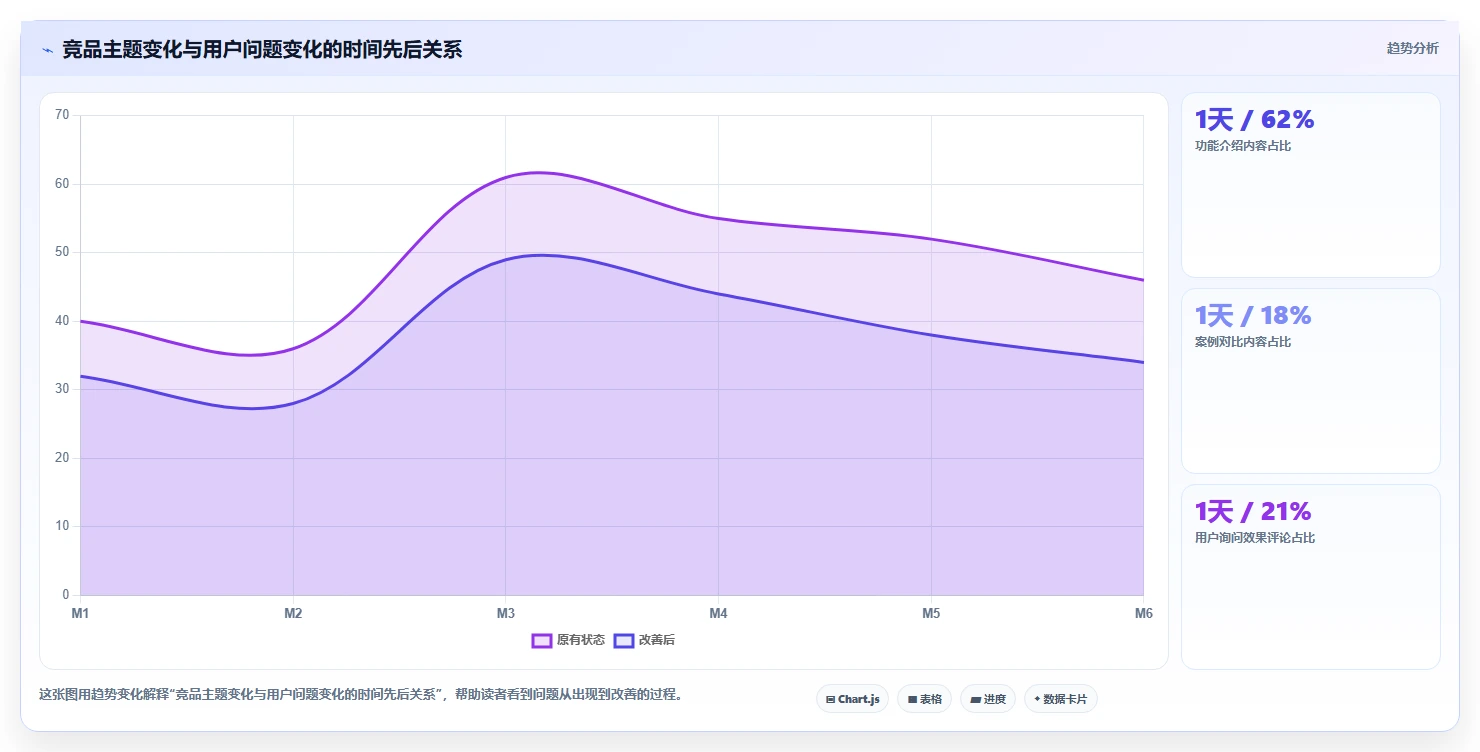Open the 用户询问效果评论占比 data card
This screenshot has width=1480, height=752.
pyautogui.click(x=1311, y=577)
